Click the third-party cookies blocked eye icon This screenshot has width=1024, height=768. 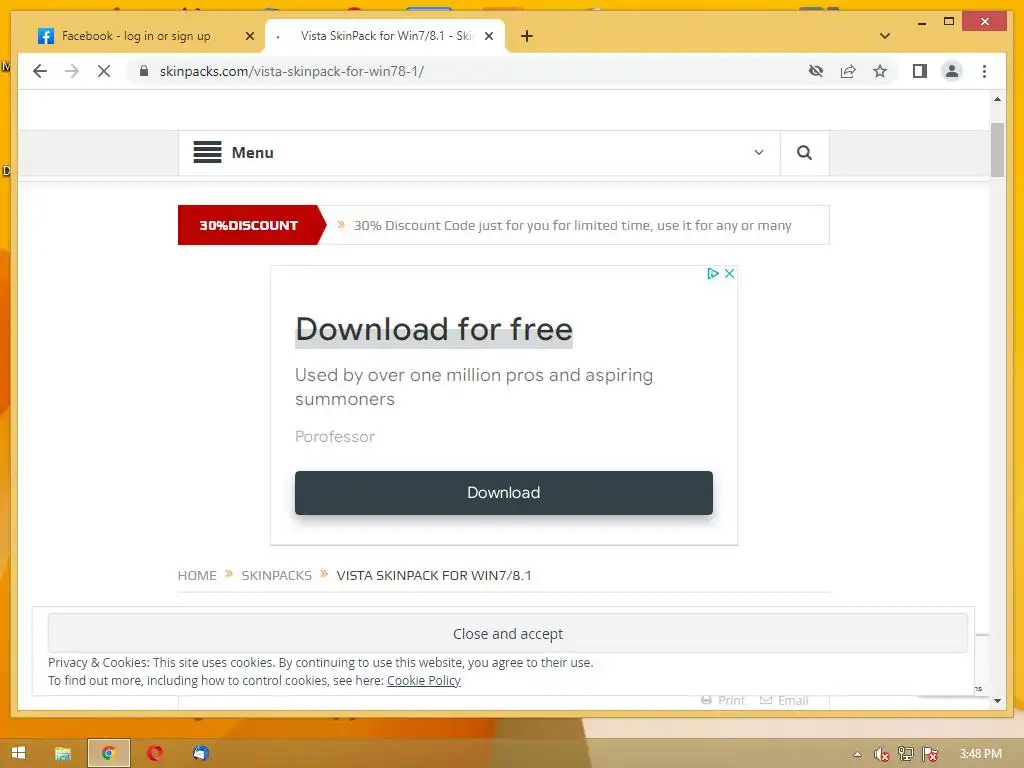(816, 71)
